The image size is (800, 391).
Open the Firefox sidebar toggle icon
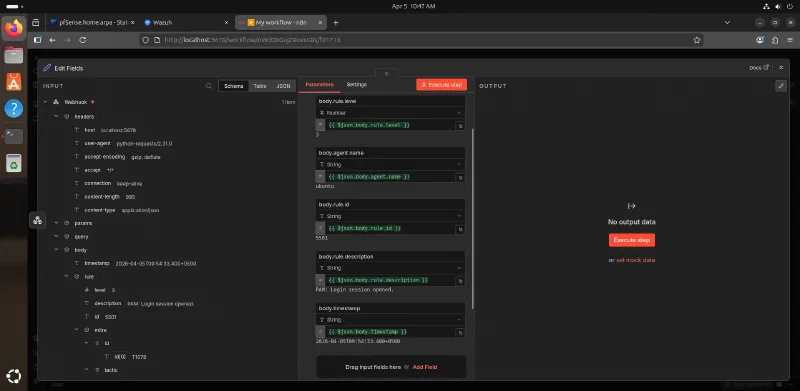point(38,40)
